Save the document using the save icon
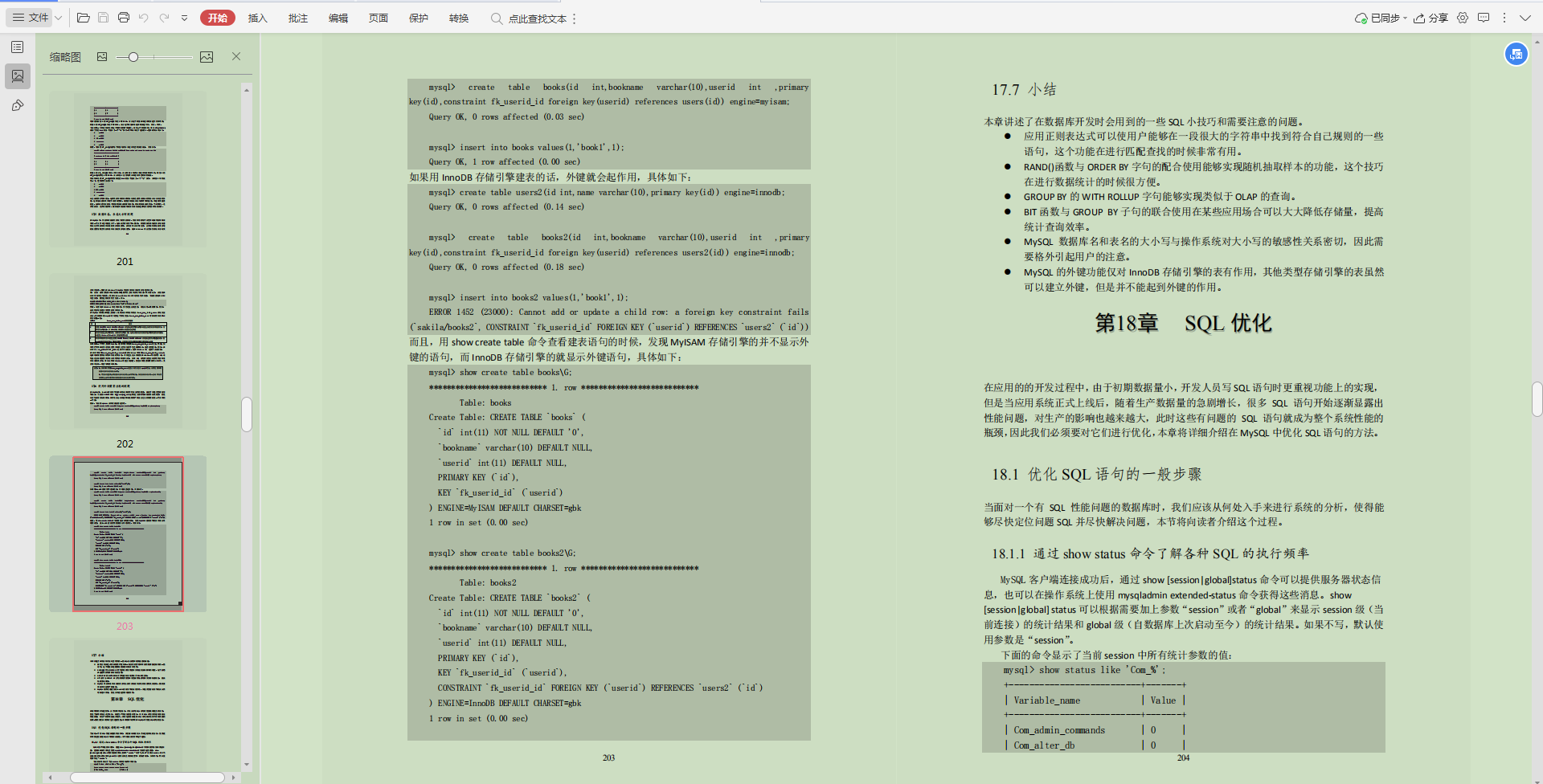Screen dimensions: 1543x784 (x=104, y=18)
